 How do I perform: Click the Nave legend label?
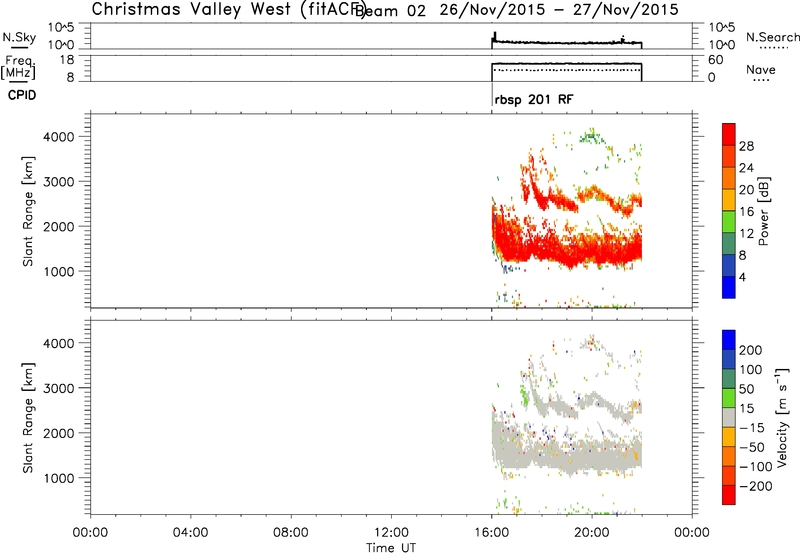coord(761,70)
